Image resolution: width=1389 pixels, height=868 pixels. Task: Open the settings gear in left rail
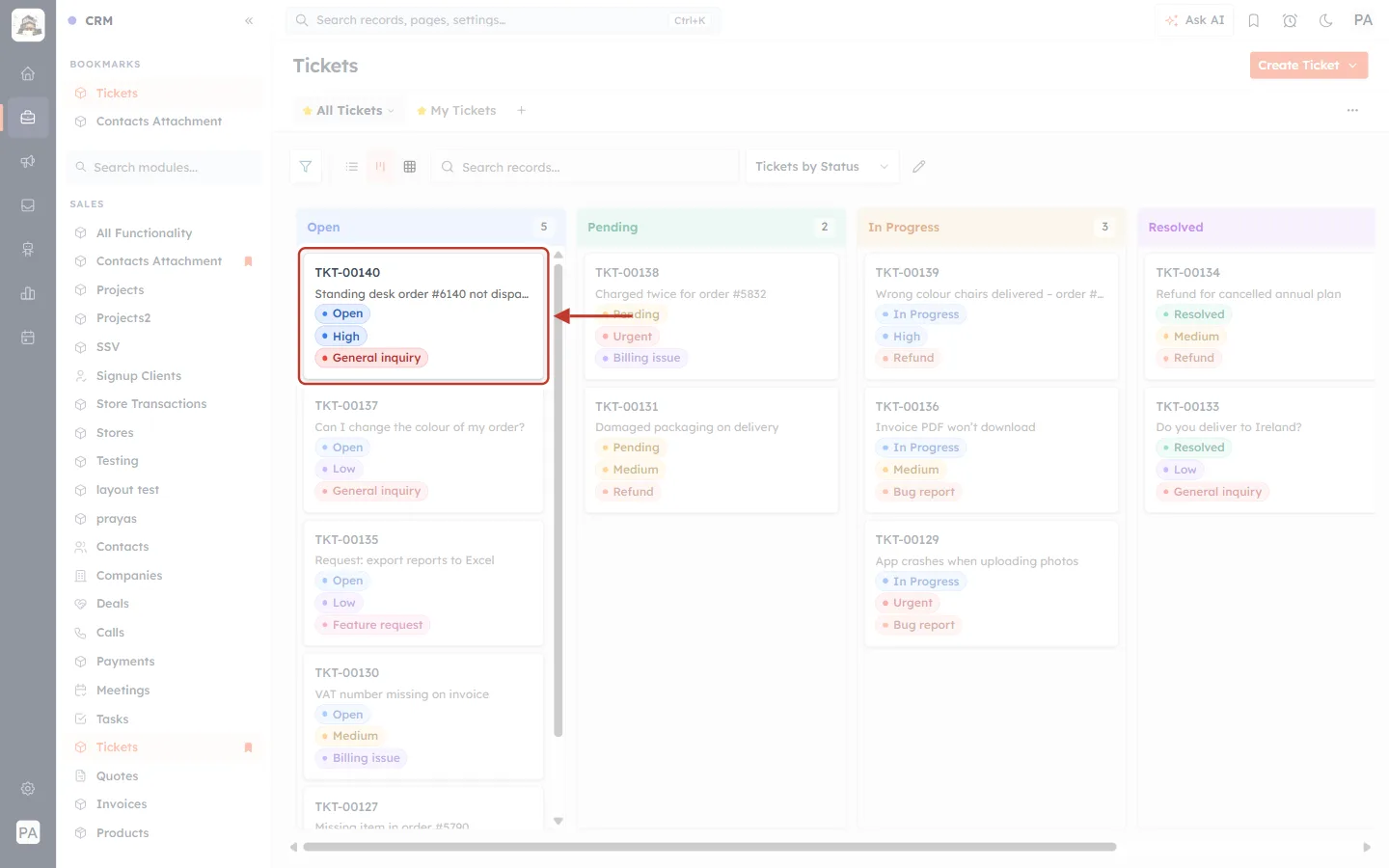[x=28, y=789]
